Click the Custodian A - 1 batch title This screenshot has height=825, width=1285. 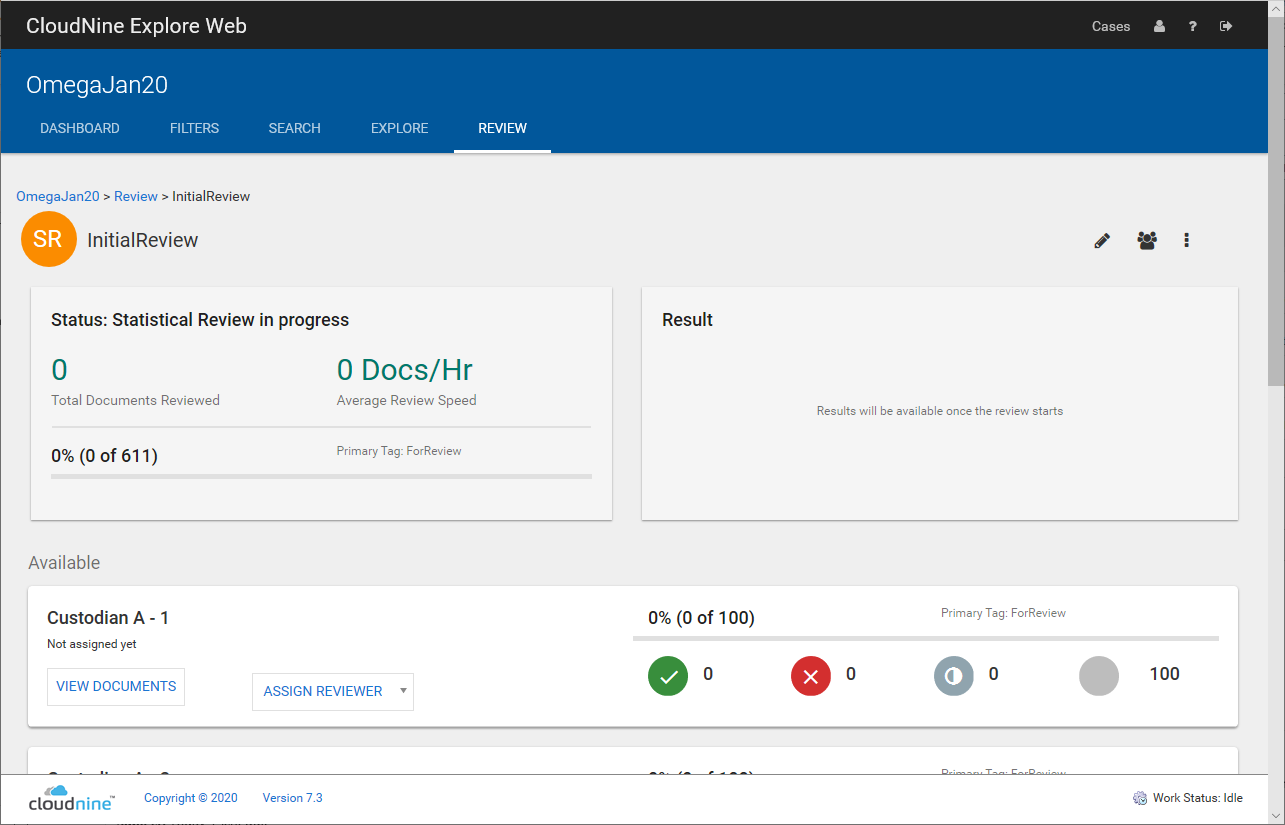(x=108, y=618)
